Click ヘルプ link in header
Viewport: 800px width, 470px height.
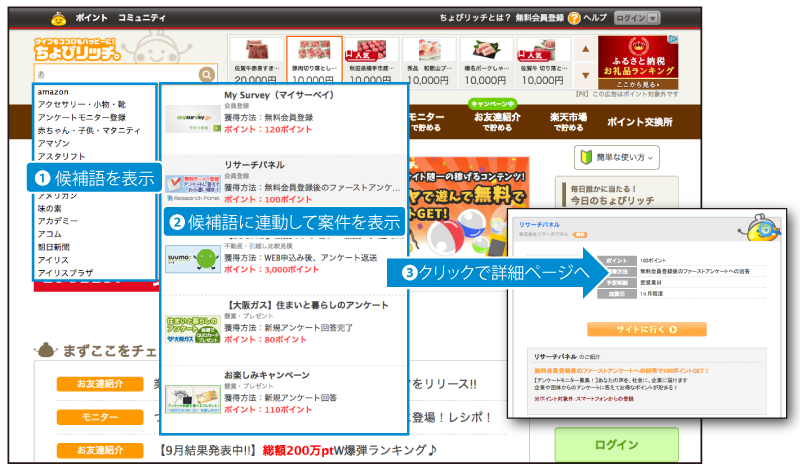pos(595,18)
